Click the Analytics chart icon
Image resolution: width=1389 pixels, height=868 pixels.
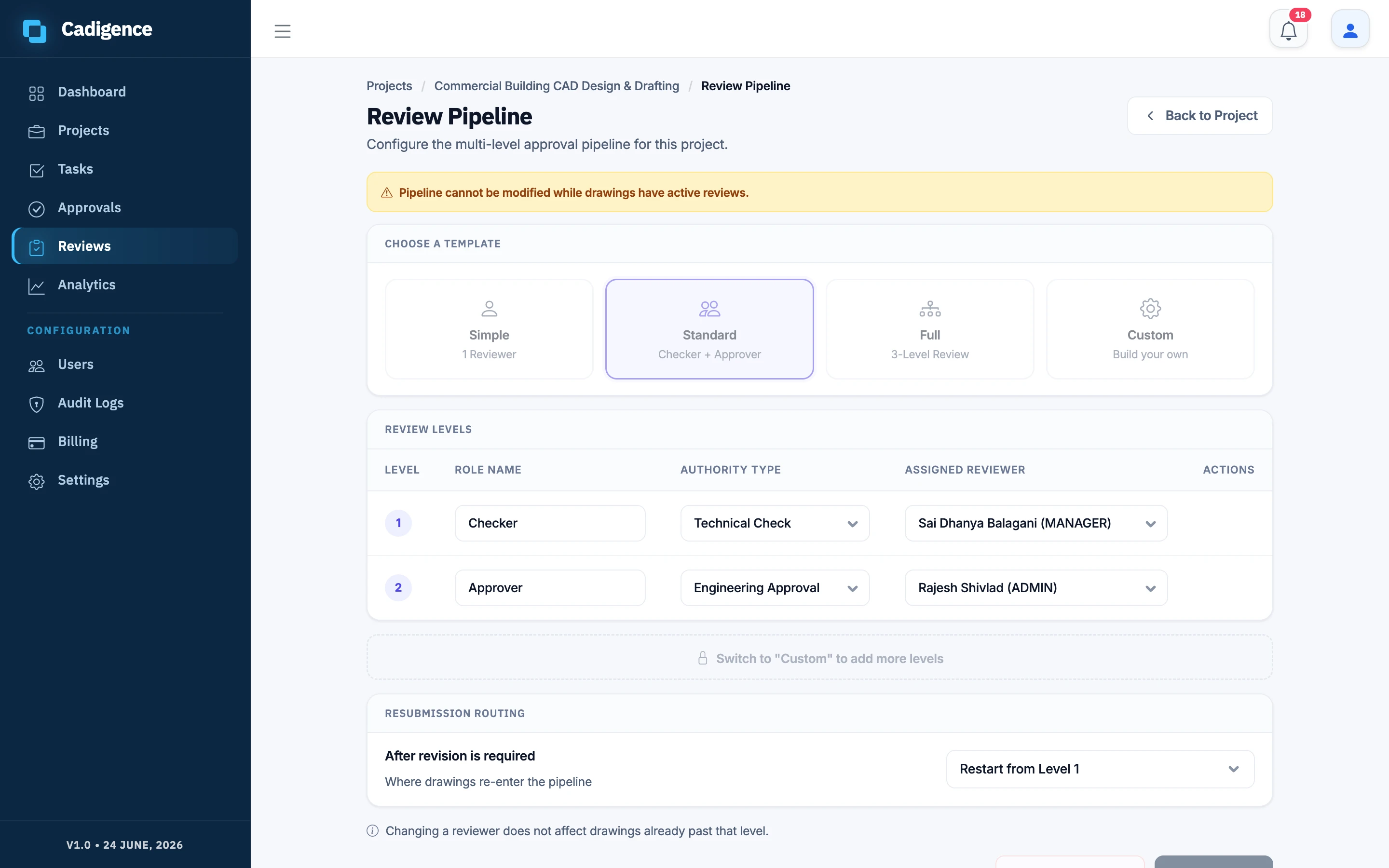[36, 286]
